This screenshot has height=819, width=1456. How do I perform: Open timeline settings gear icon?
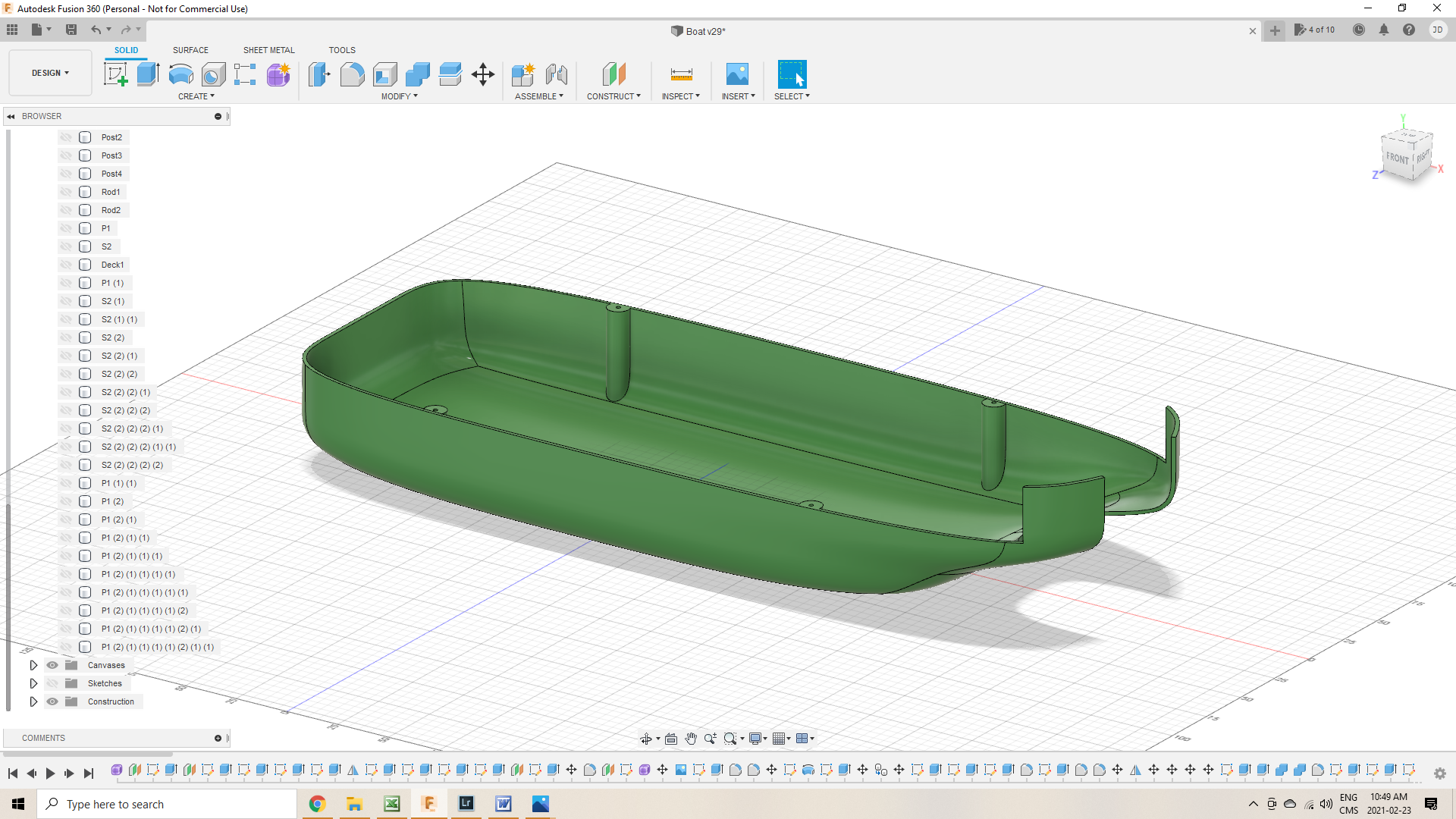point(1440,773)
